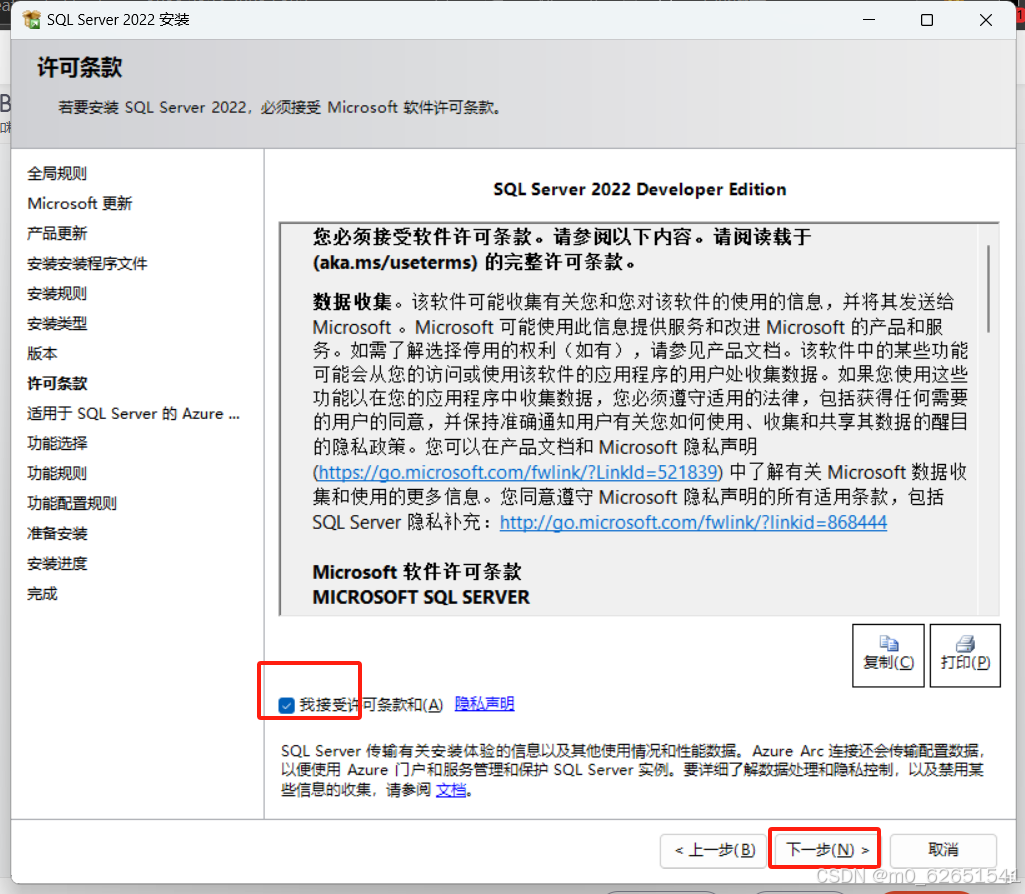
Task: Select 功能规则 step in sidebar
Action: click(x=57, y=473)
